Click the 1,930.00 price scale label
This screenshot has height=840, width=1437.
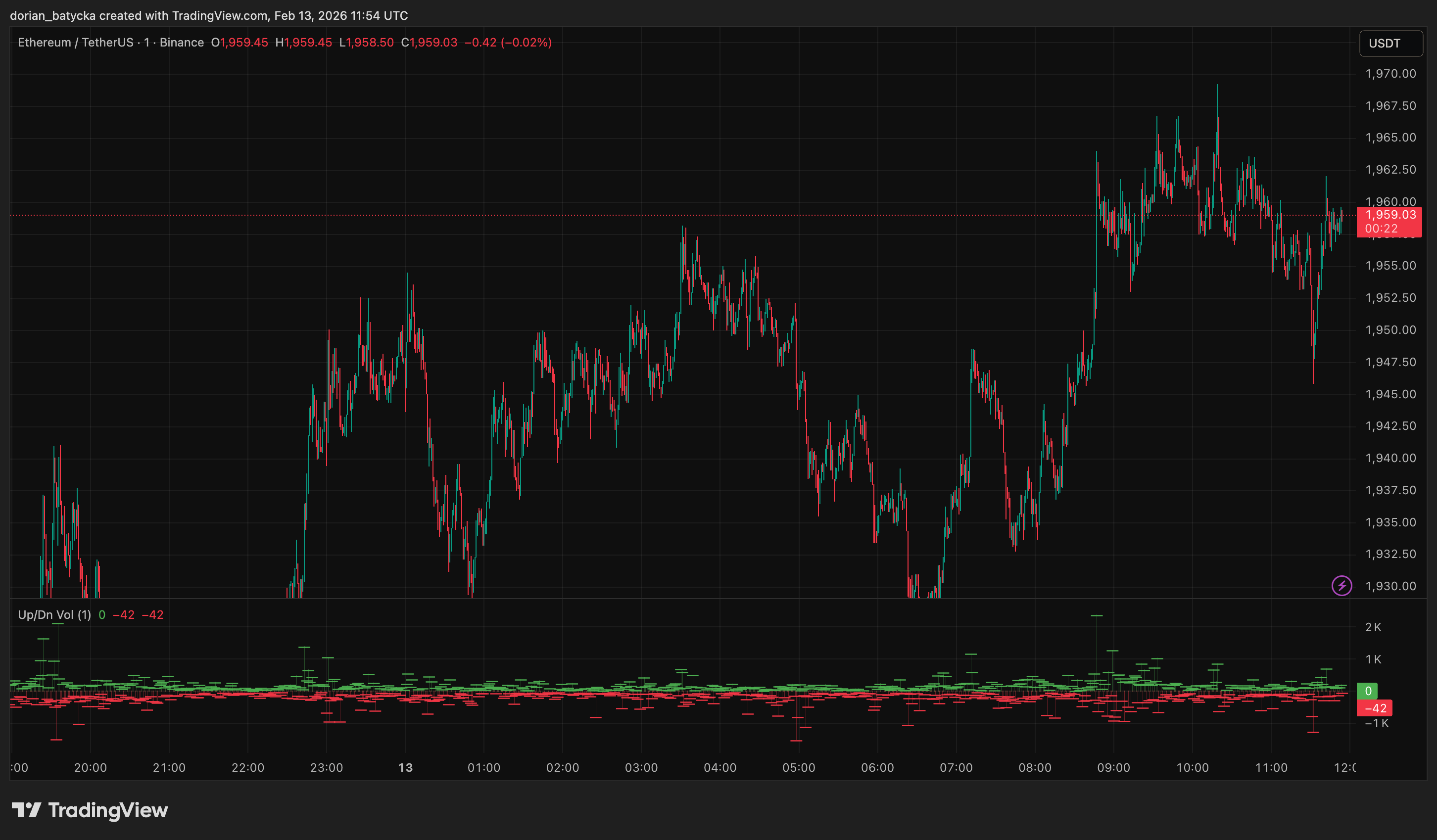click(1390, 586)
